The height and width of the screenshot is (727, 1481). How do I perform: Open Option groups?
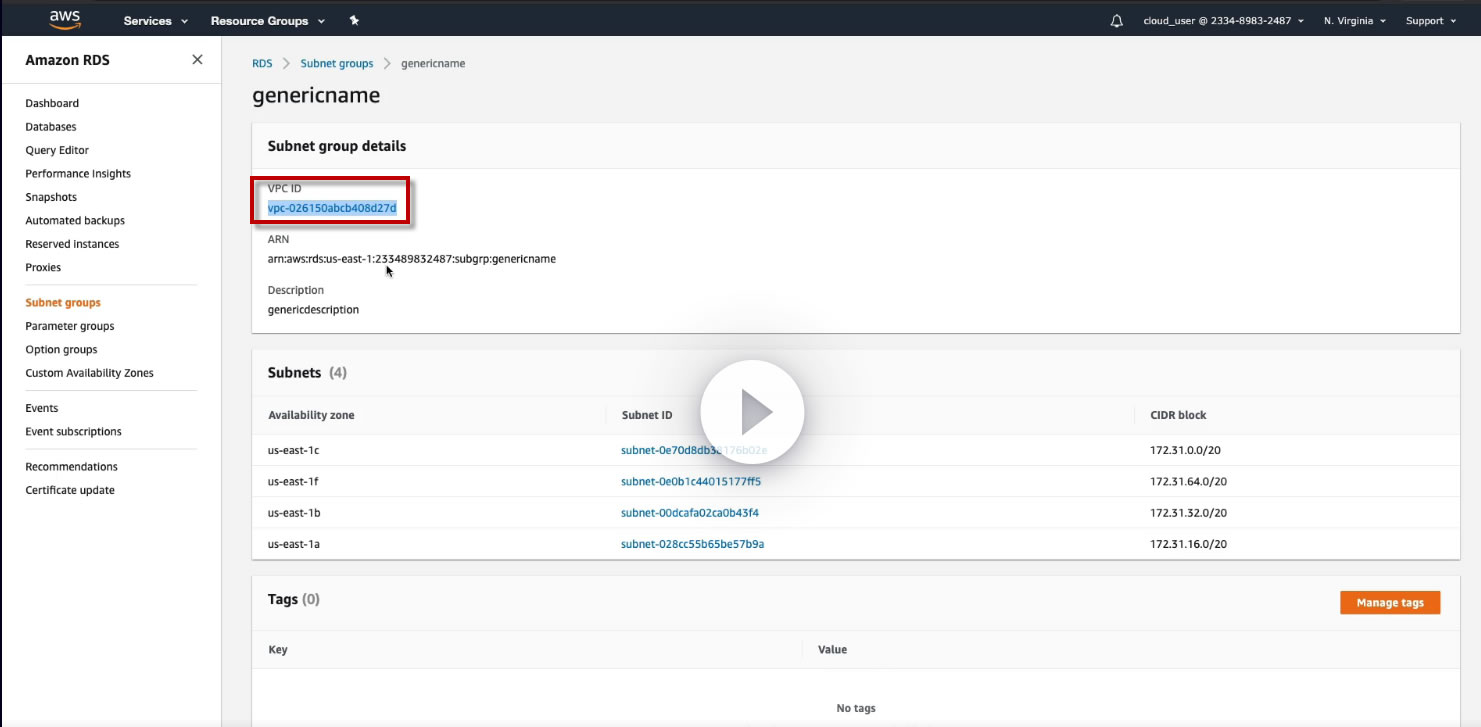pyautogui.click(x=61, y=349)
